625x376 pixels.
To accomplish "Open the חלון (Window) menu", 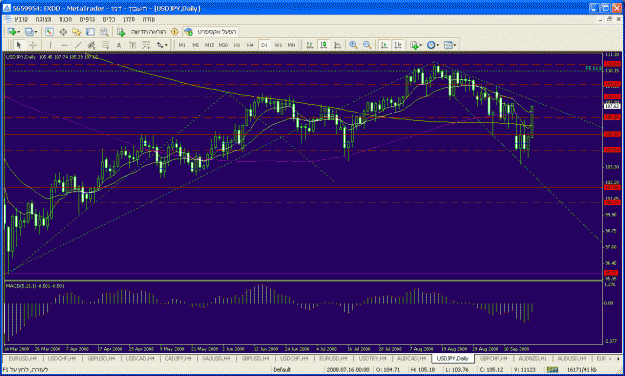I will (129, 19).
